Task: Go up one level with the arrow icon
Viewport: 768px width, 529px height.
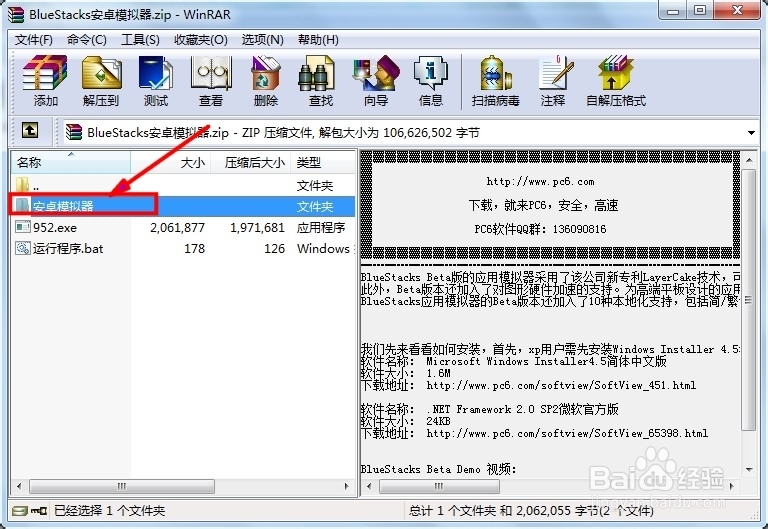Action: pos(30,130)
